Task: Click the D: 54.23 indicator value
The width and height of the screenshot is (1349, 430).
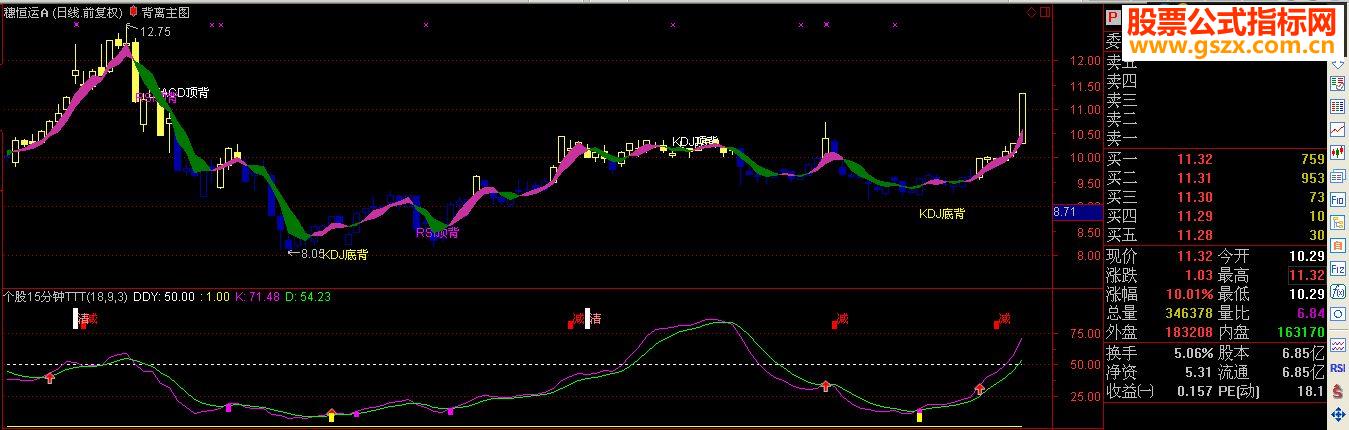Action: tap(308, 296)
